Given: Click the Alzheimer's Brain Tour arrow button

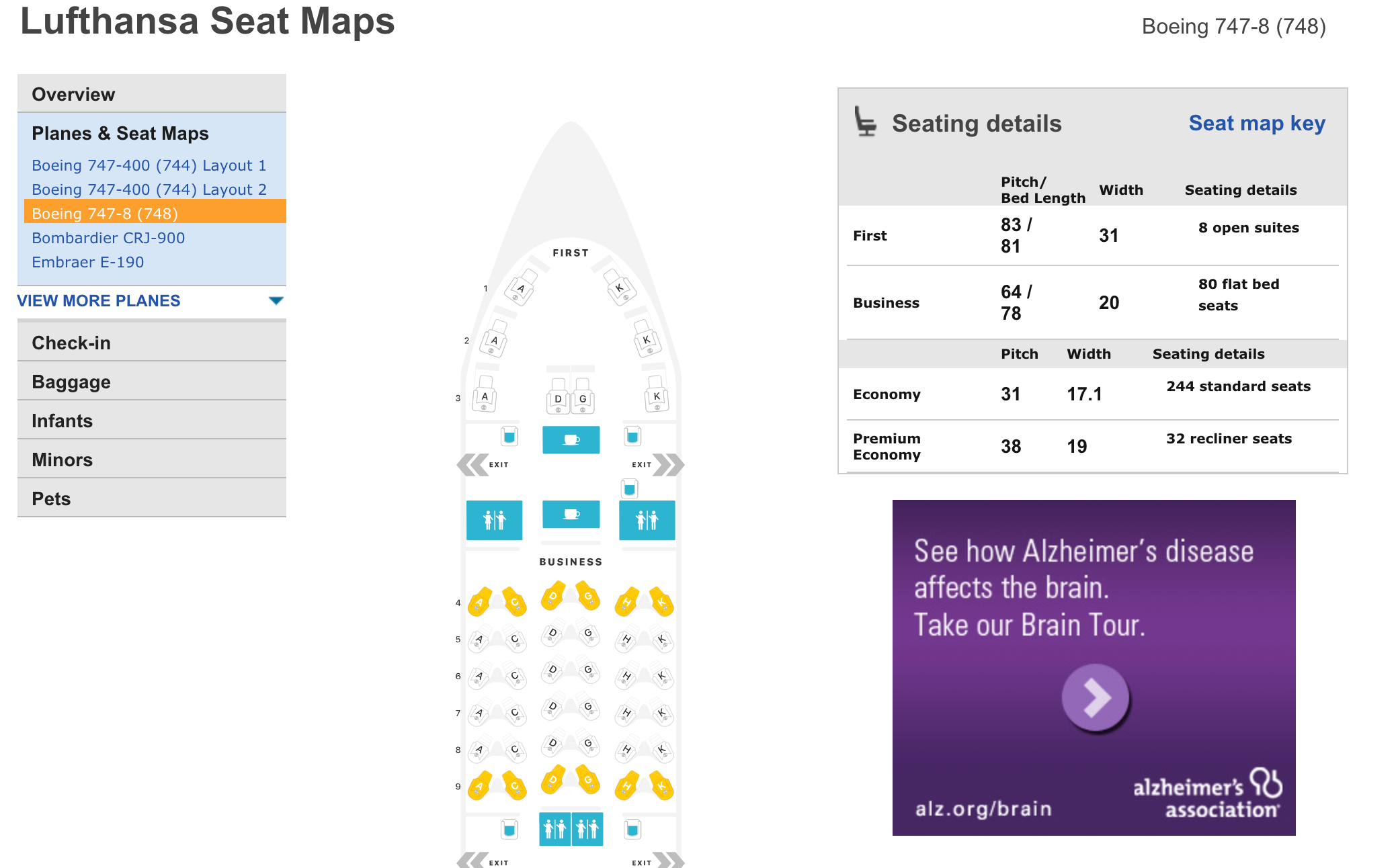Looking at the screenshot, I should (1096, 697).
